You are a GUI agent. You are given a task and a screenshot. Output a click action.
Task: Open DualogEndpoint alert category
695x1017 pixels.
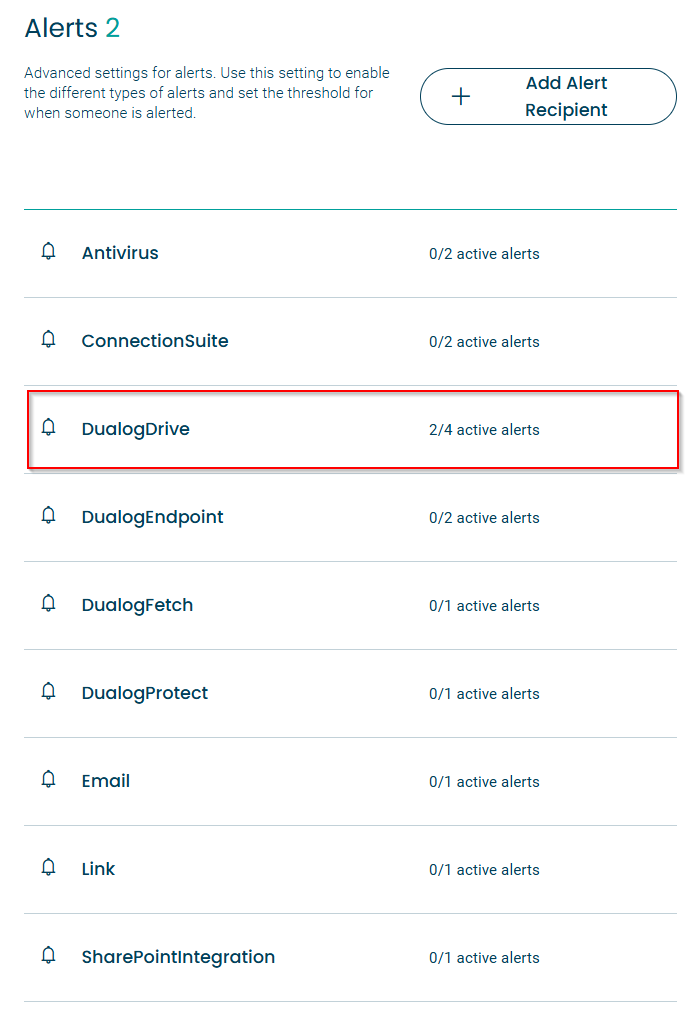[350, 518]
